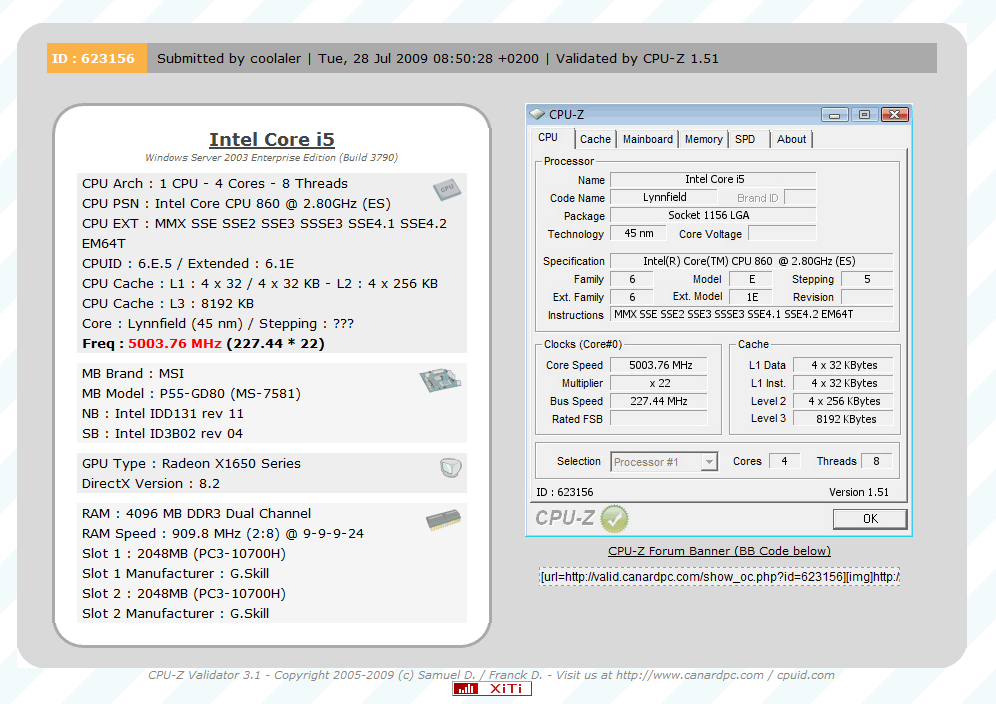996x704 pixels.
Task: Click the 'MB Model : P55-GD80 (MS-7581)' line
Action: (191, 394)
